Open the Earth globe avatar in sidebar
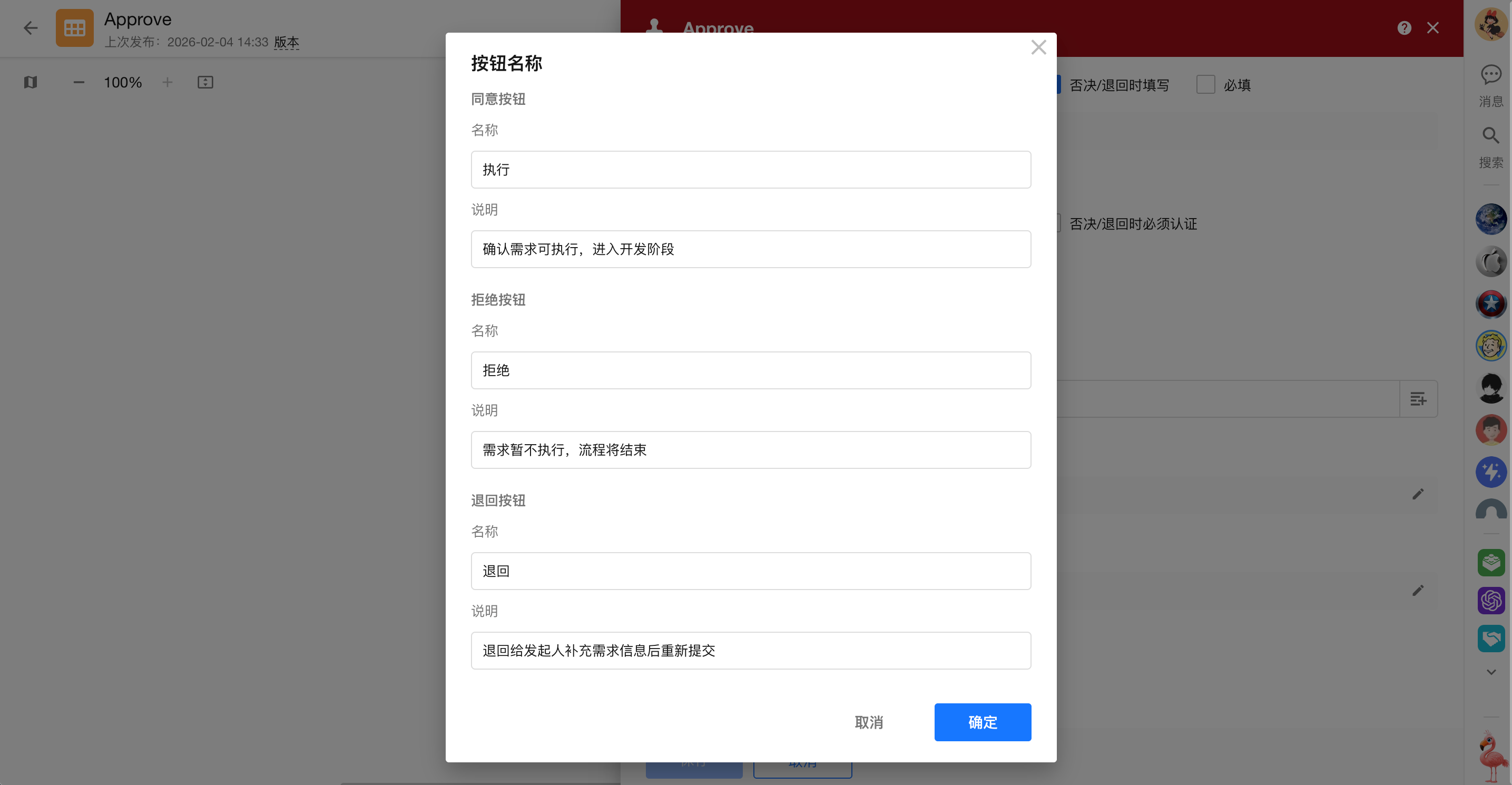This screenshot has height=785, width=1512. click(1491, 219)
